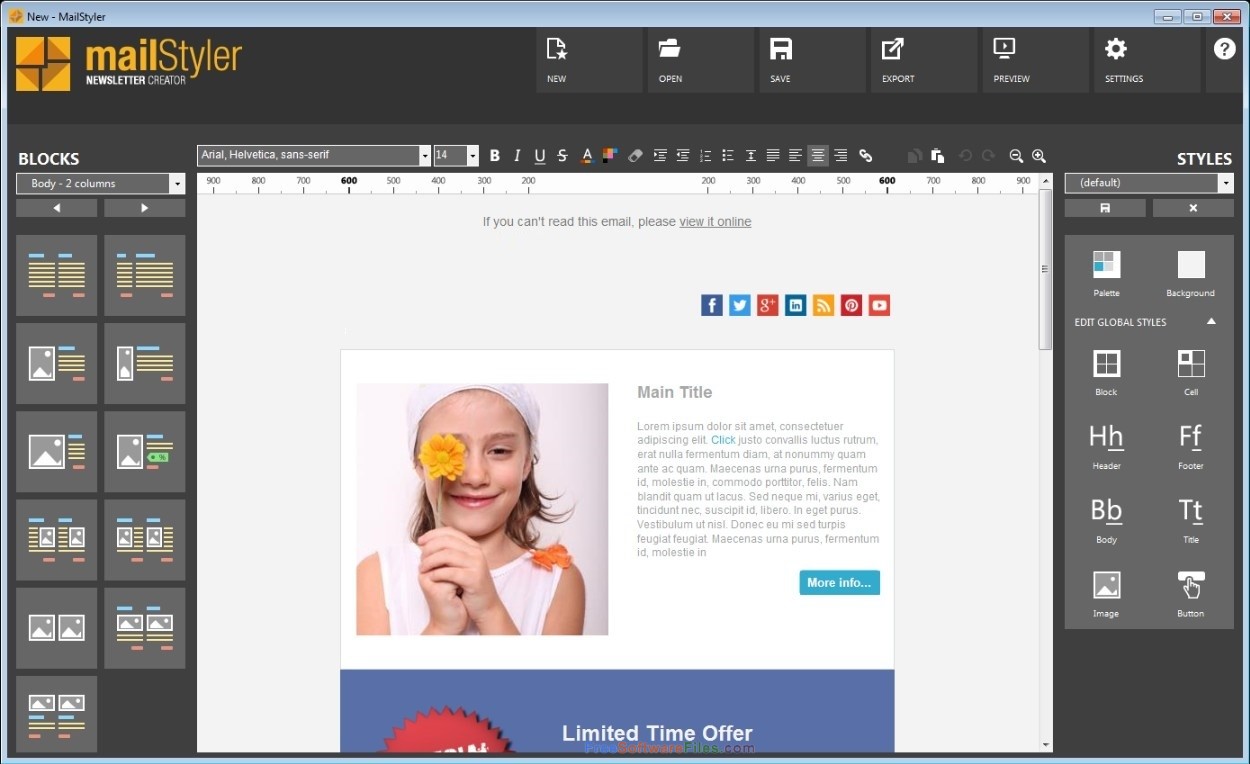Toggle underline text formatting

pyautogui.click(x=540, y=155)
